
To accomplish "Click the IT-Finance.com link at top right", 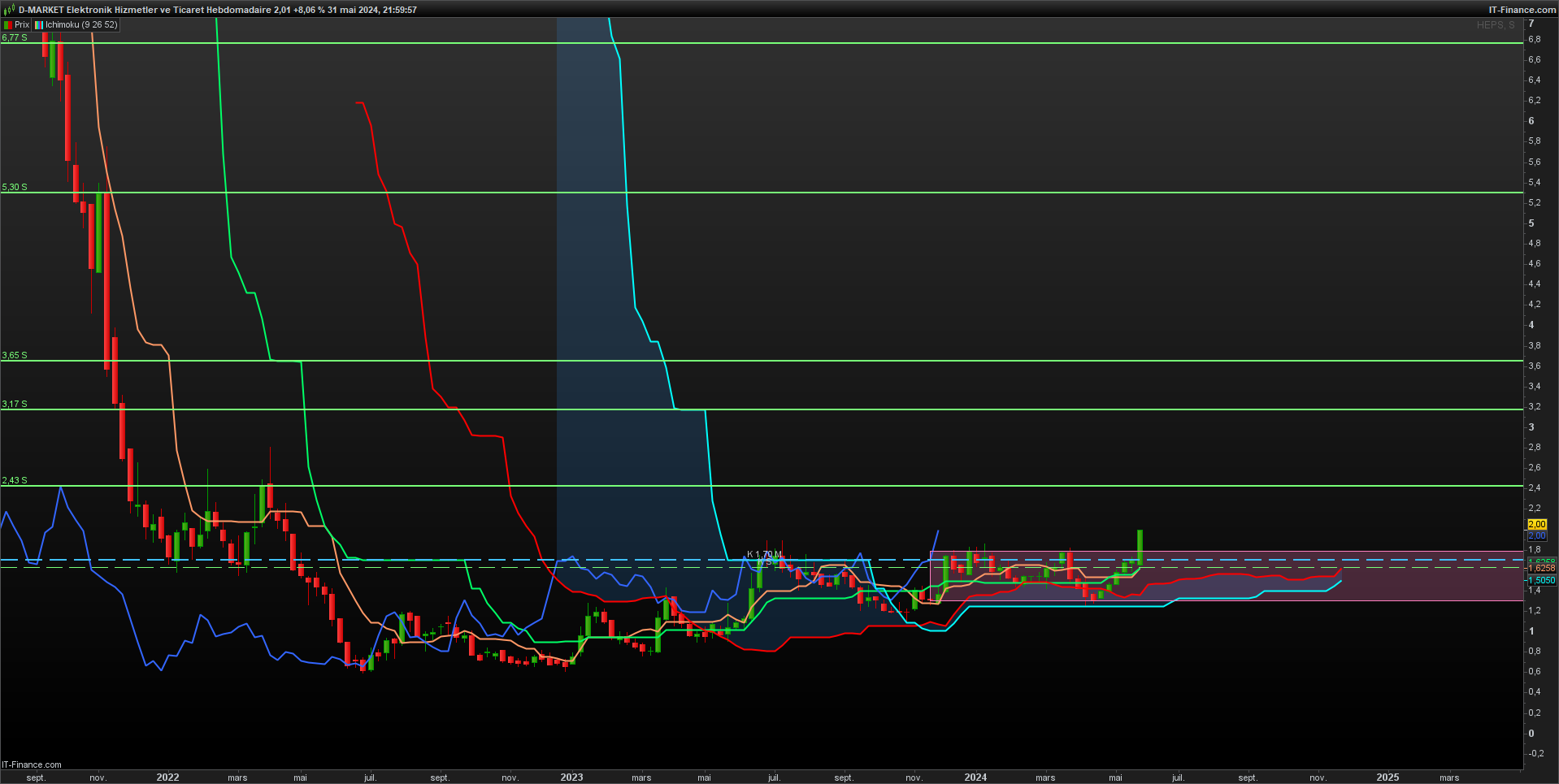I will 1522,10.
